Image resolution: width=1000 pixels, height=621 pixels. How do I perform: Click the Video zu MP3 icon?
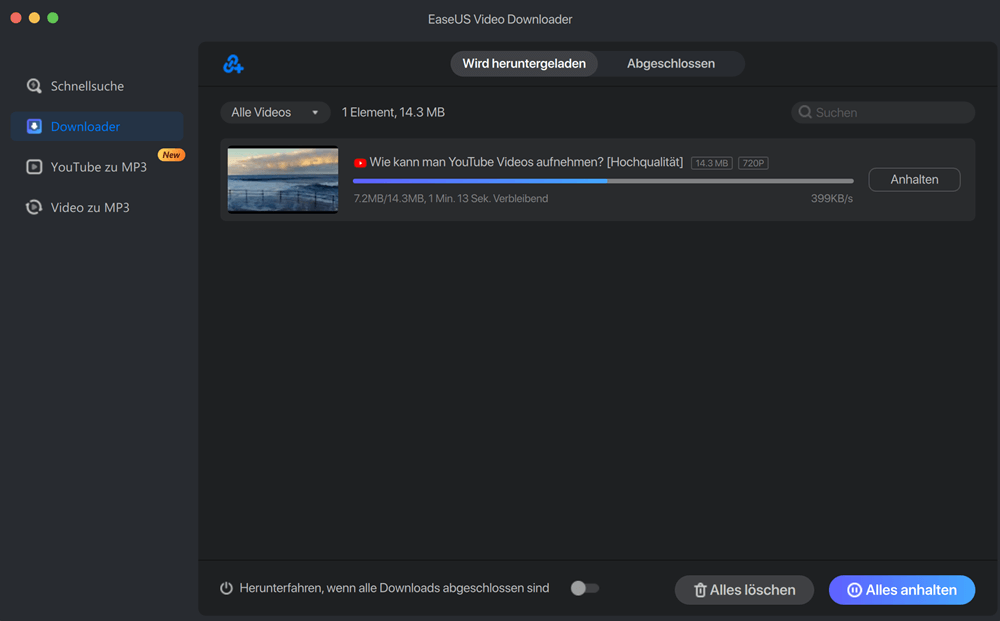(34, 208)
